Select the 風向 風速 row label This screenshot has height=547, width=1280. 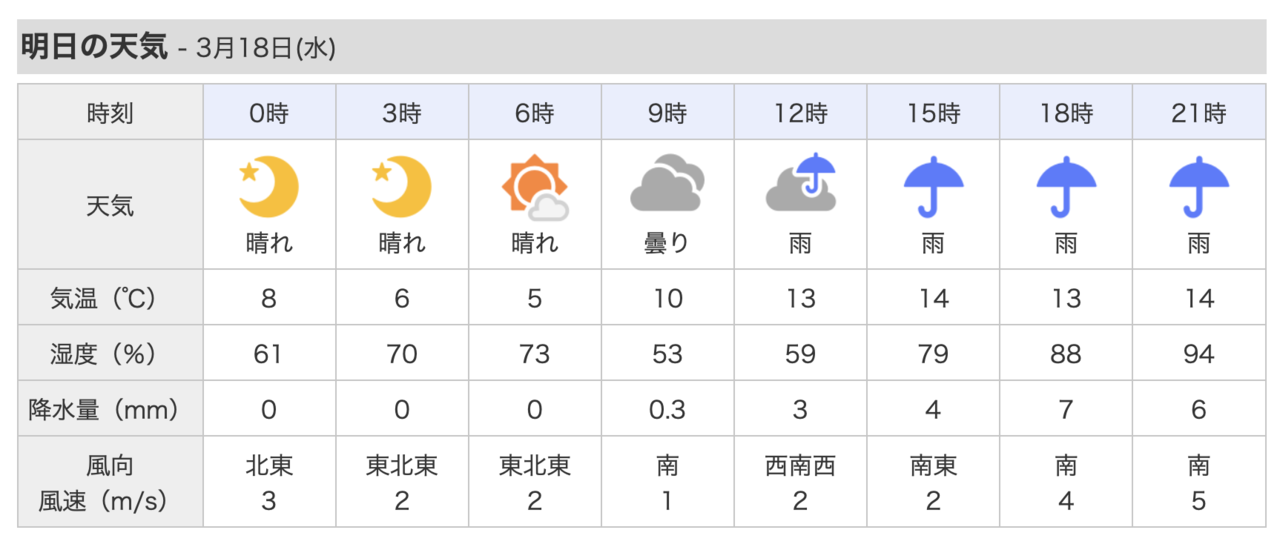[x=110, y=482]
